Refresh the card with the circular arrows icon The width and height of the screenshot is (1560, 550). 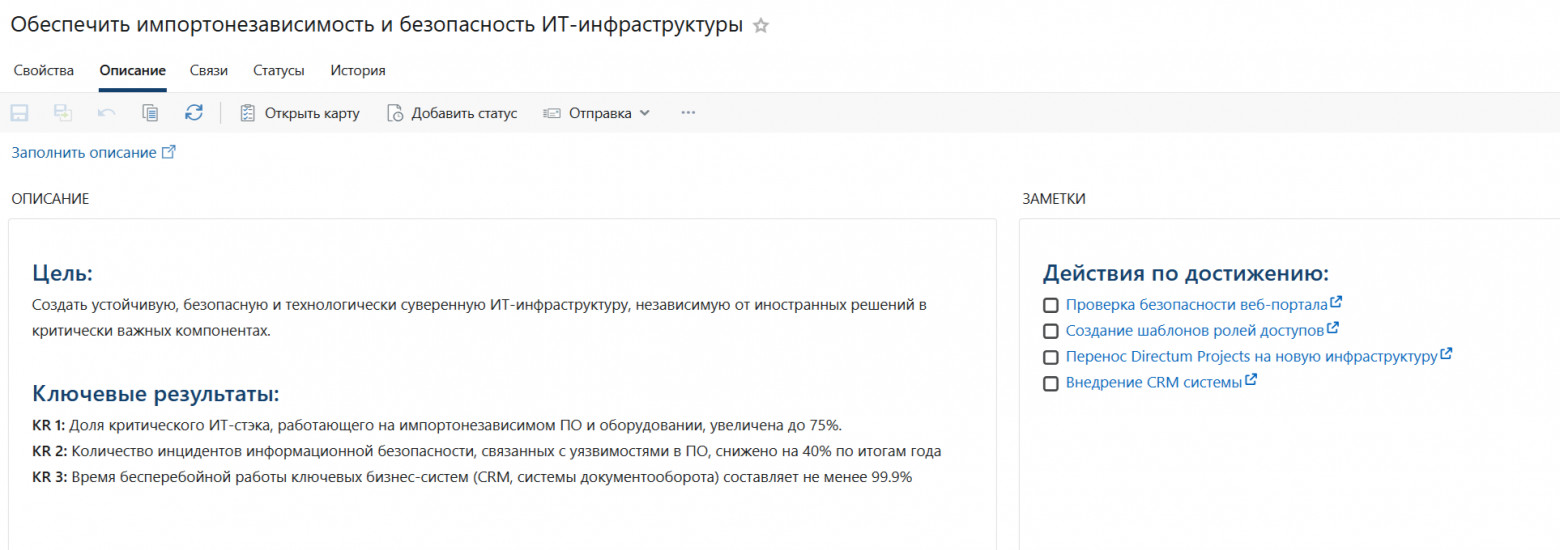click(x=194, y=113)
